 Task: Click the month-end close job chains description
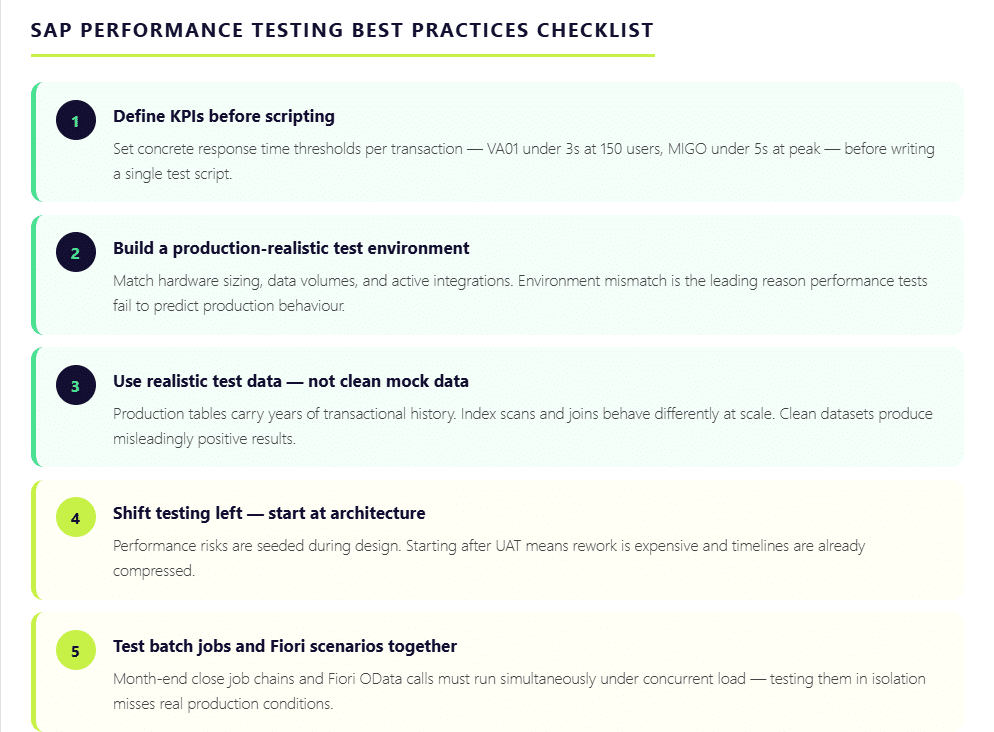519,691
